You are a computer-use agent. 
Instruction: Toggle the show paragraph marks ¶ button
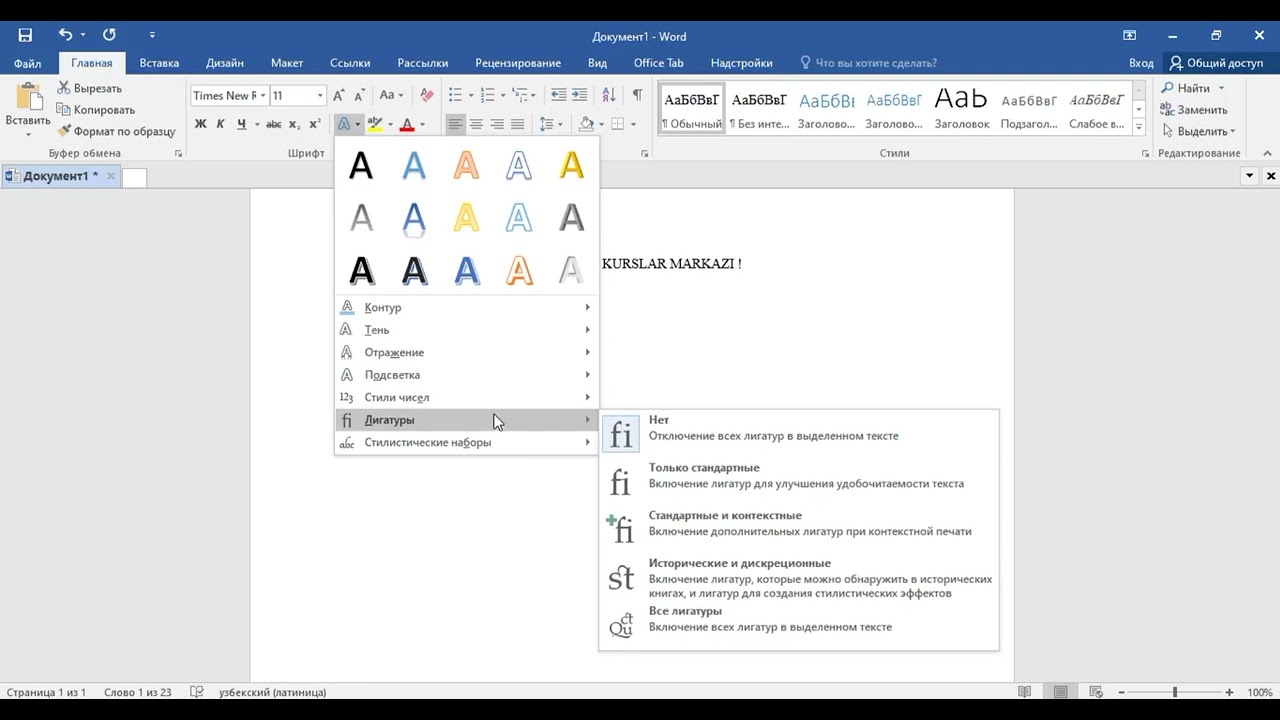[637, 95]
